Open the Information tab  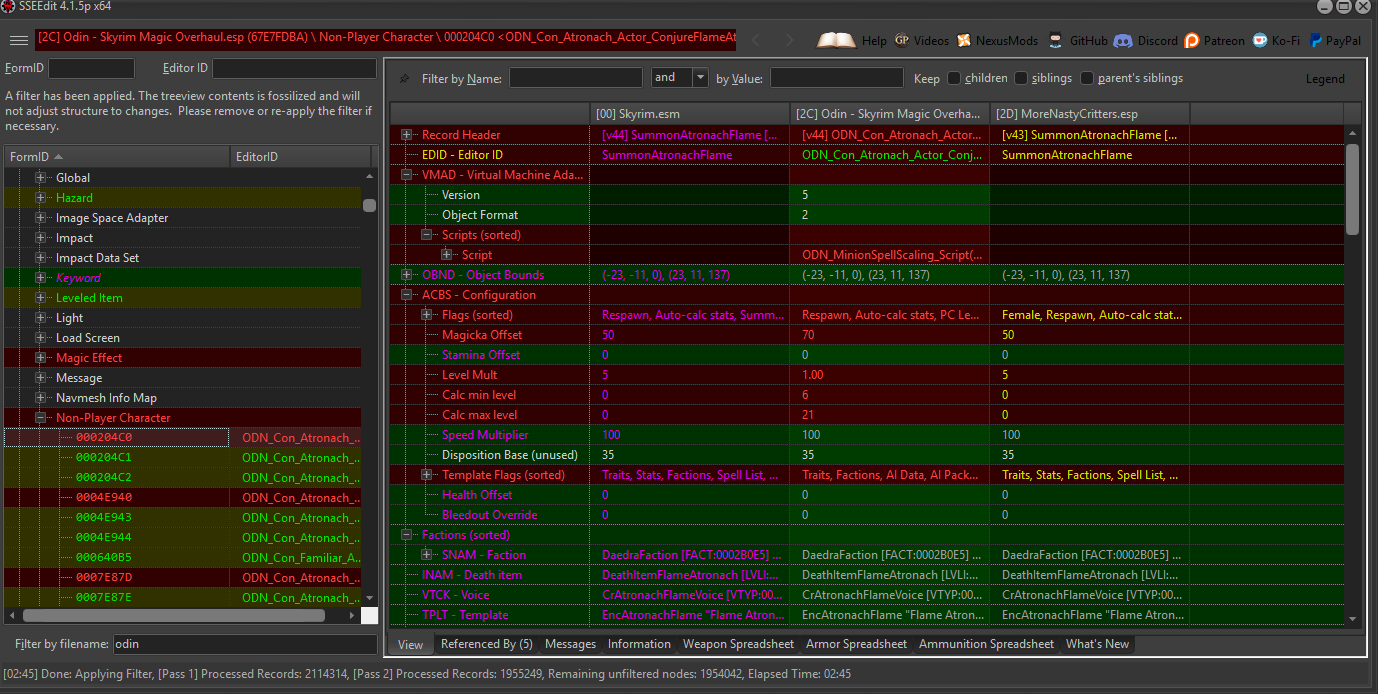pos(639,644)
